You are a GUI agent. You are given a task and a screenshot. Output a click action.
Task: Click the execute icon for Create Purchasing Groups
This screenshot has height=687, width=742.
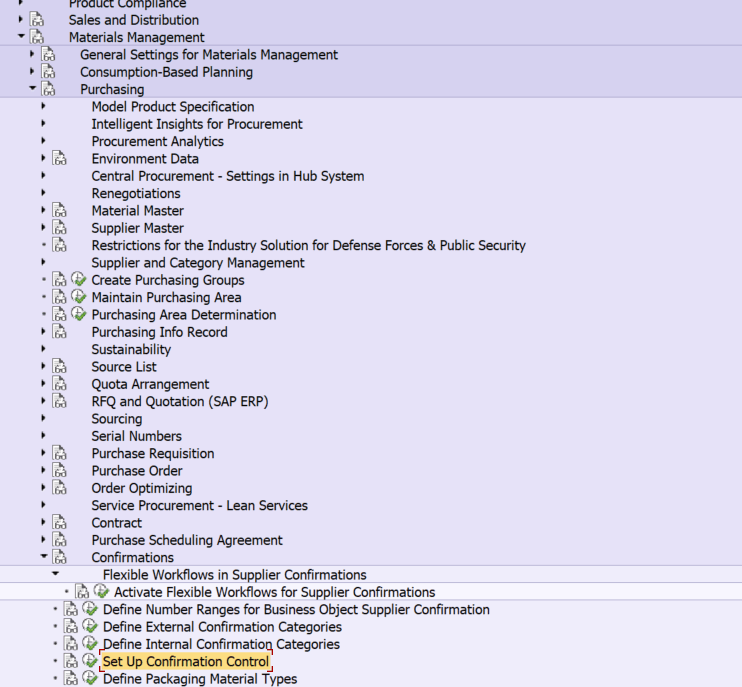tap(79, 280)
